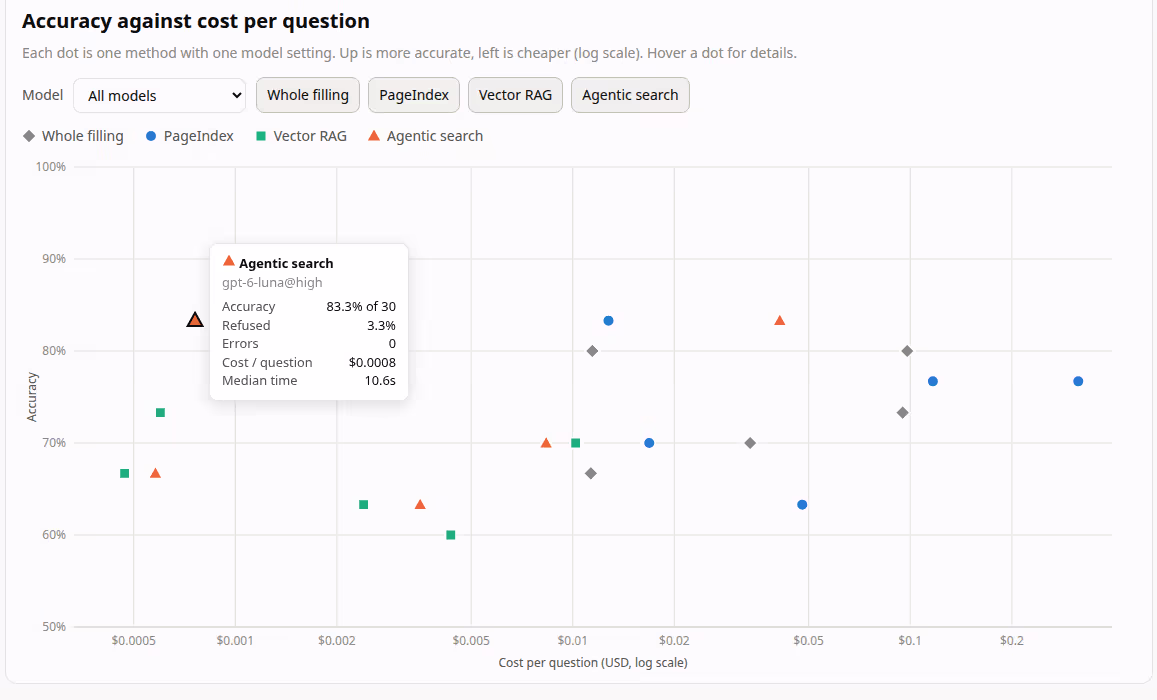Select the Agentic search triangle near $0.04 cost
1157x700 pixels.
pos(780,320)
